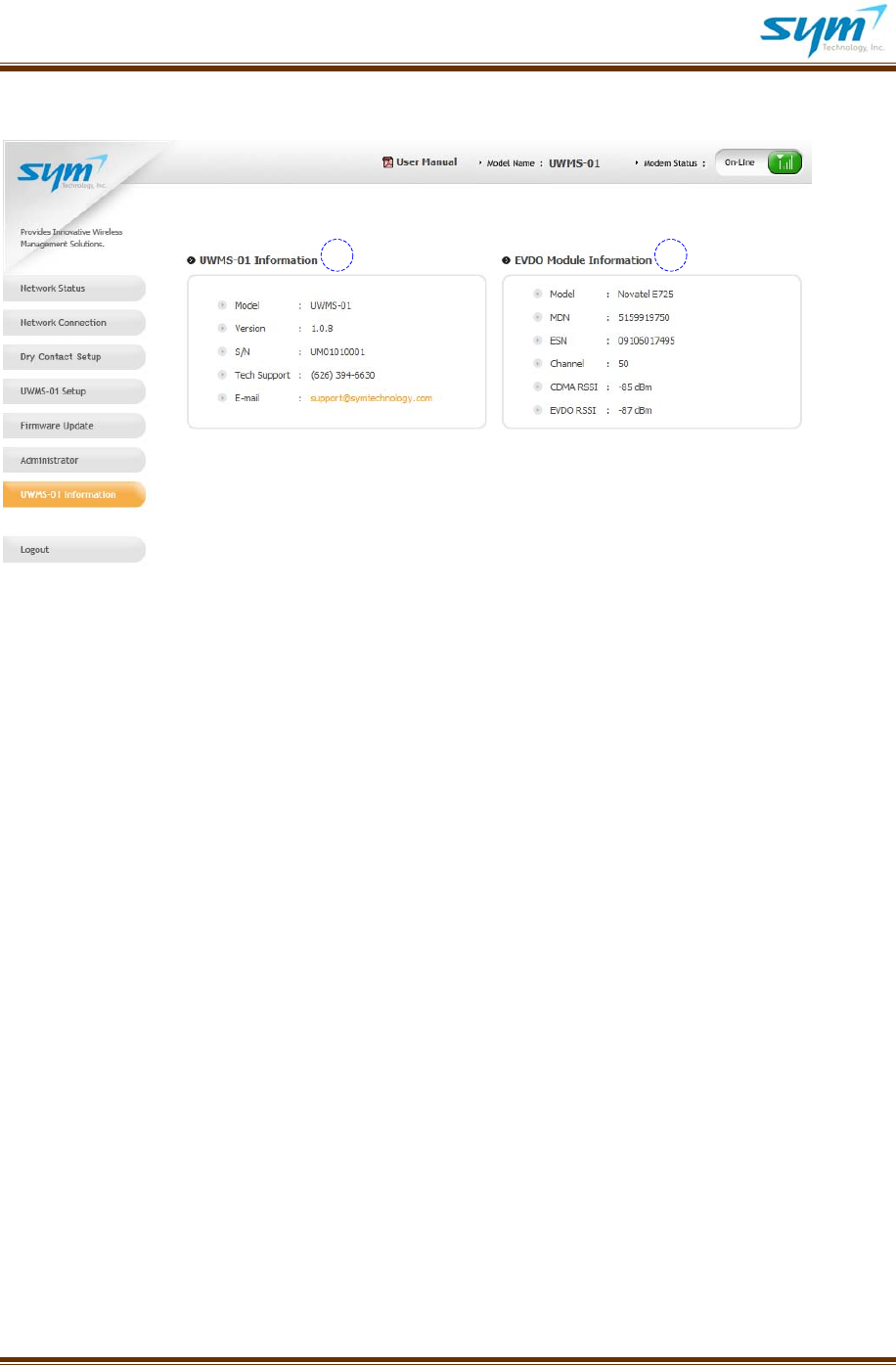Viewport: 896px width, 1365px height.
Task: Click support@symtechnology.com email link
Action: [372, 398]
